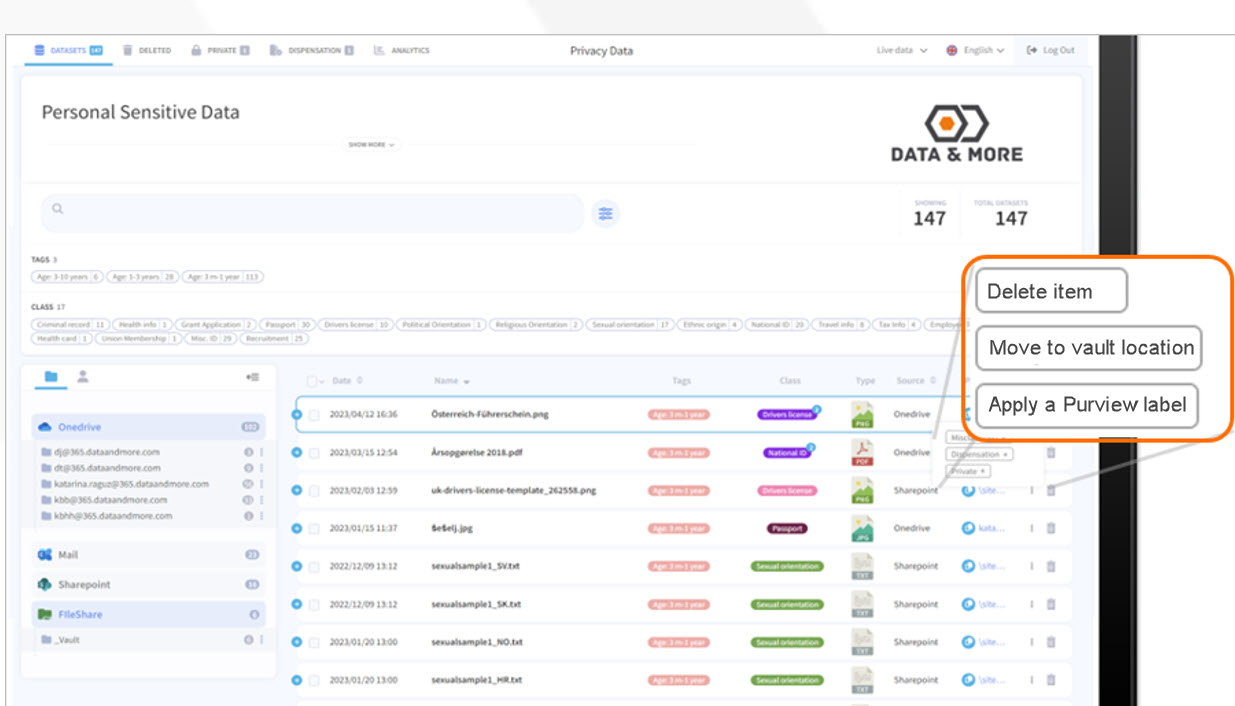The width and height of the screenshot is (1235, 706).
Task: Expand the Årsopgørelse 2018.pdf row with plus icon
Action: tap(297, 453)
